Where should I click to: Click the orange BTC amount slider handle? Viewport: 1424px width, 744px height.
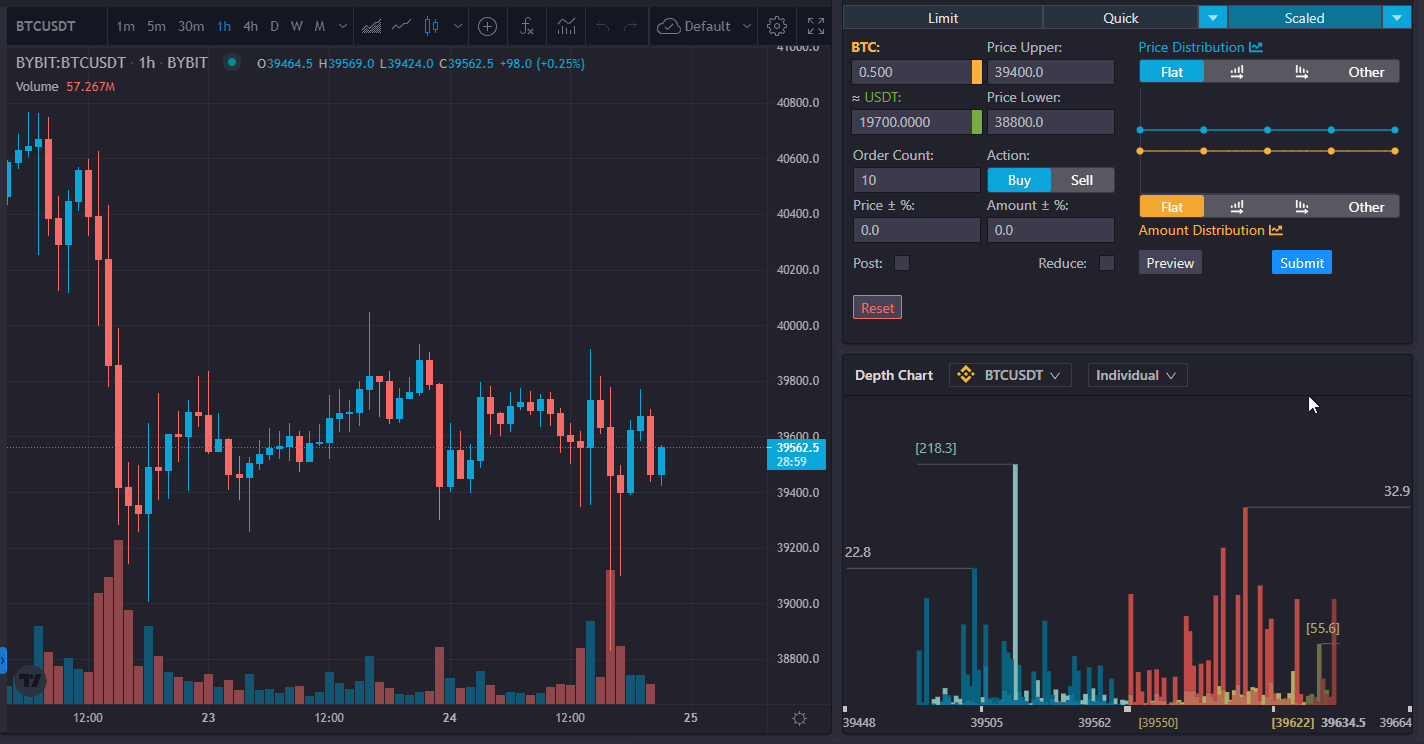pyautogui.click(x=977, y=72)
